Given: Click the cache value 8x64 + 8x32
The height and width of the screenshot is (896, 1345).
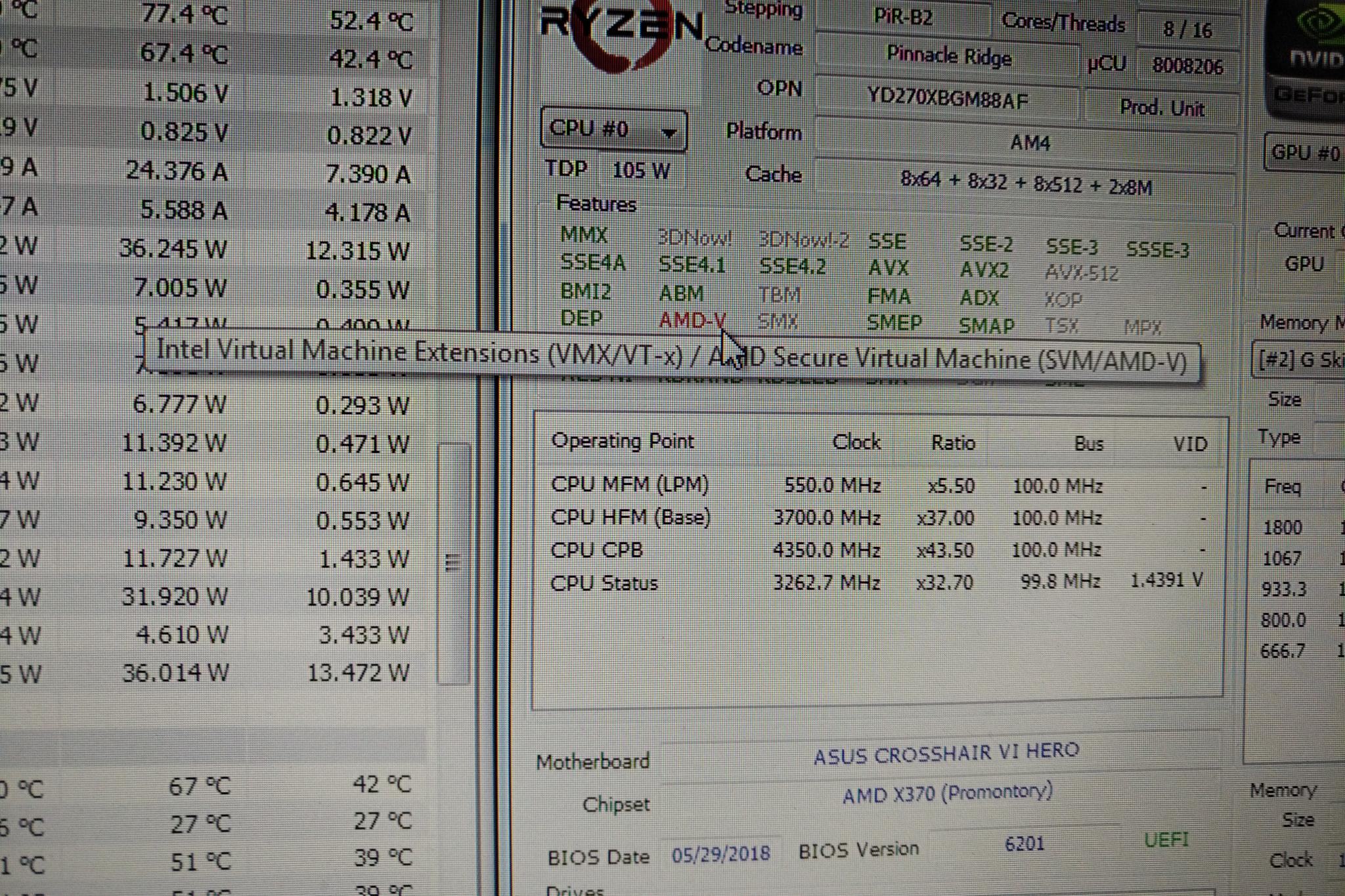Looking at the screenshot, I should (1026, 184).
